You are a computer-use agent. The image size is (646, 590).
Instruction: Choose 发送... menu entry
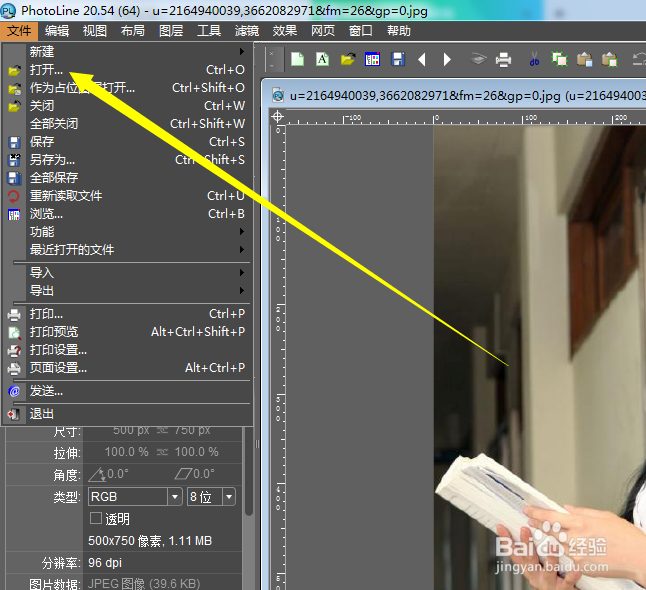click(x=127, y=391)
